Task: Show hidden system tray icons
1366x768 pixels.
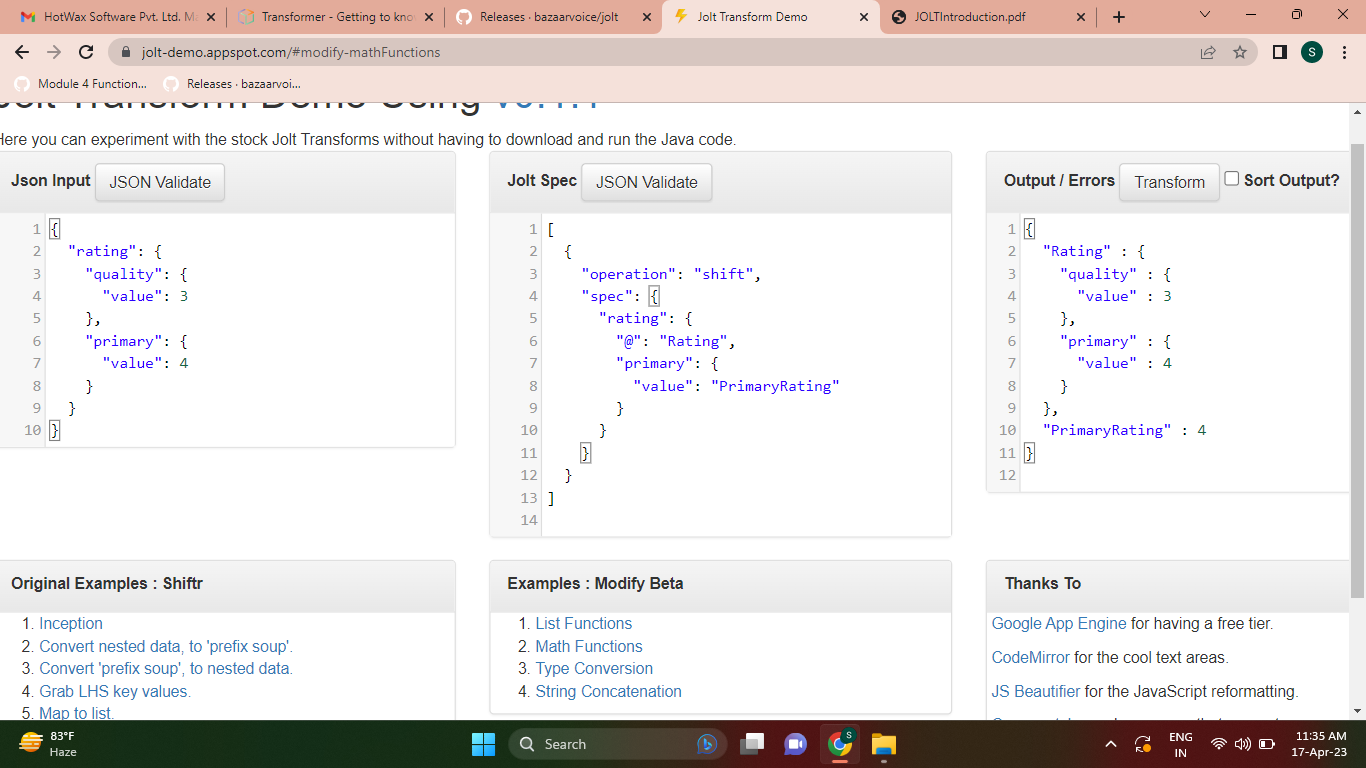Action: point(1110,744)
